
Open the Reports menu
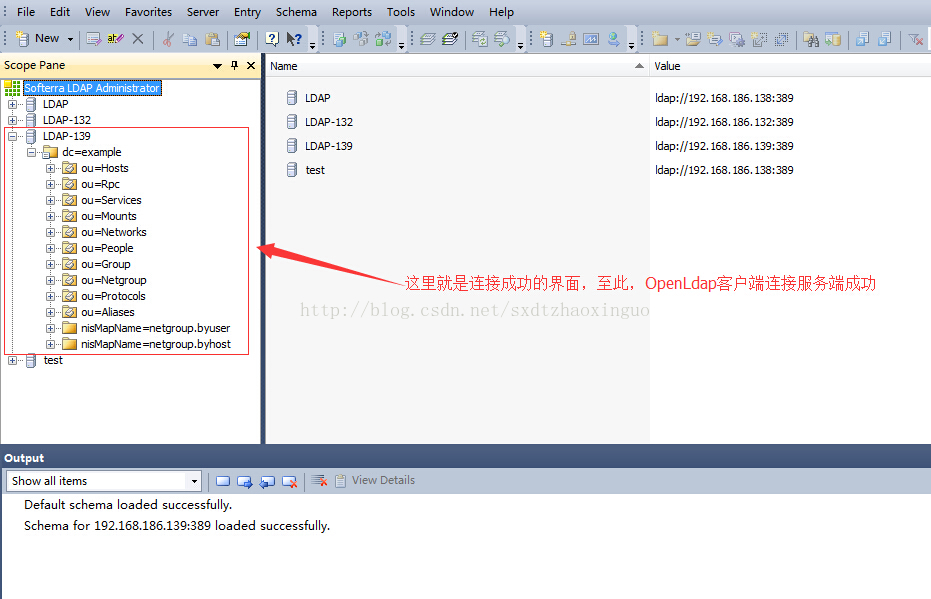pos(352,12)
